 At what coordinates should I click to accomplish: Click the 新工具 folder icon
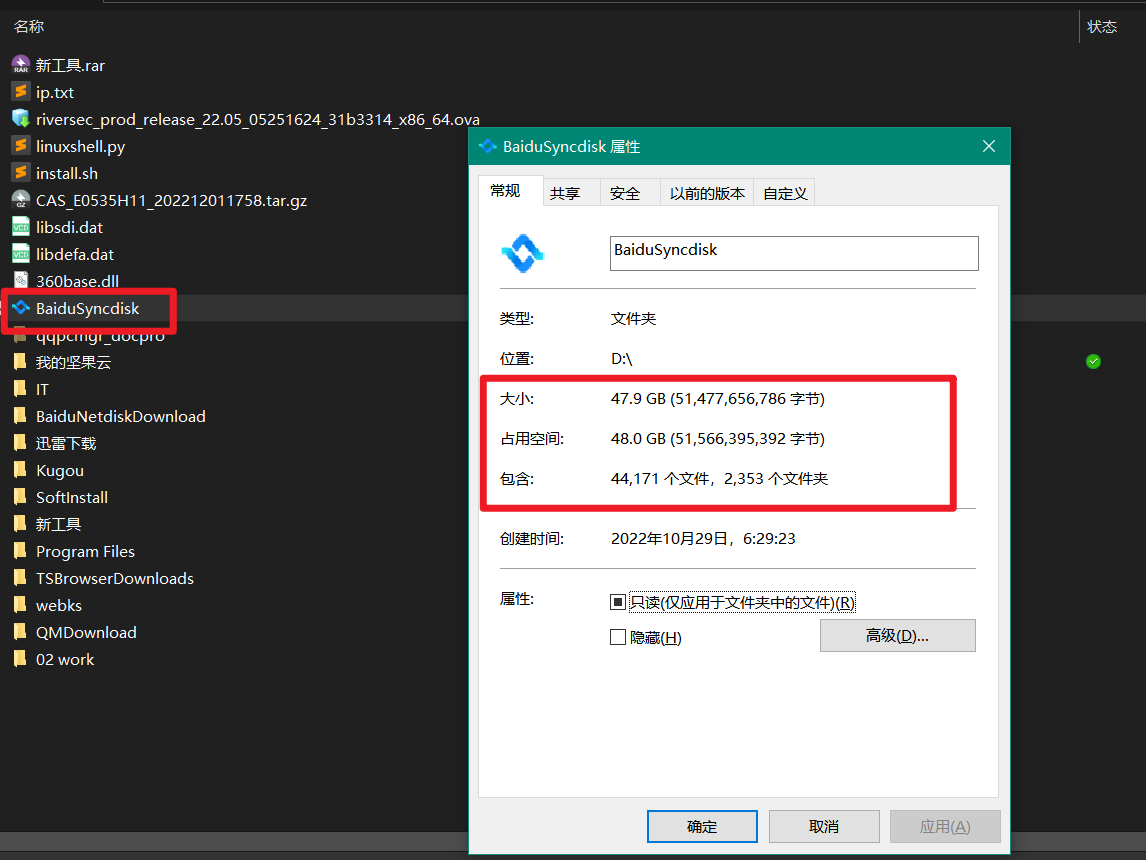coord(20,524)
